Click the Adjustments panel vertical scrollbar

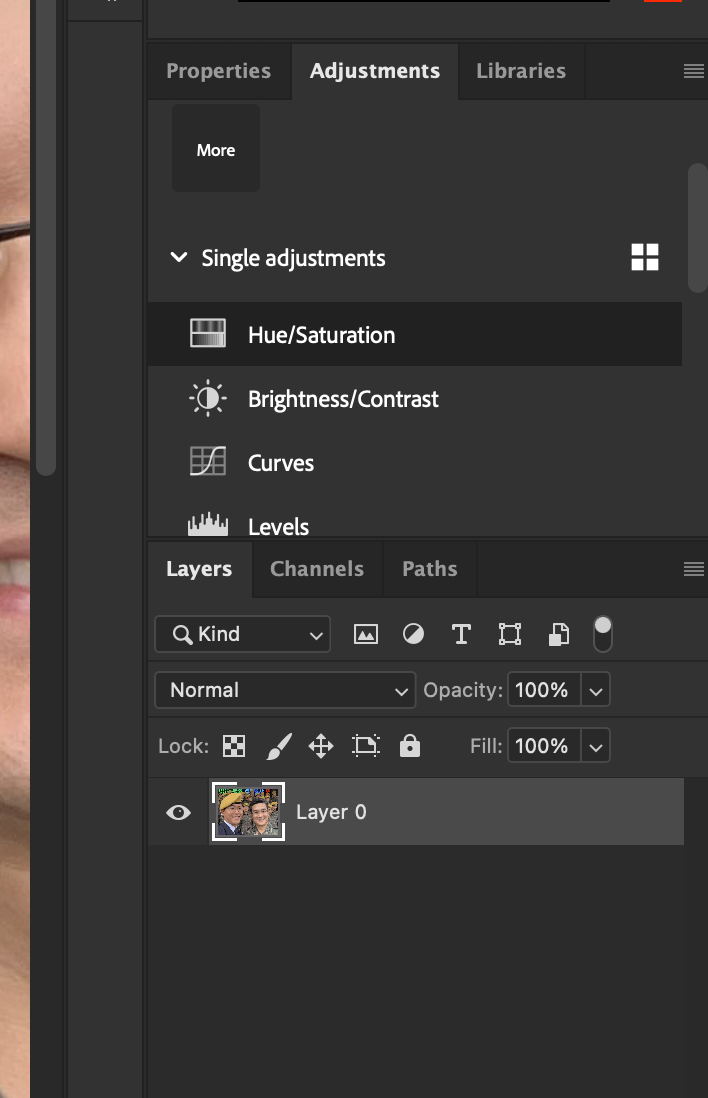pos(697,228)
